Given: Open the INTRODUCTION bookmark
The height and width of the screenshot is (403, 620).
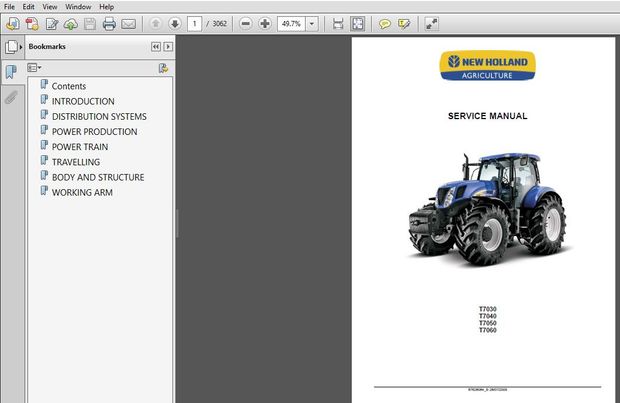Looking at the screenshot, I should [x=83, y=101].
